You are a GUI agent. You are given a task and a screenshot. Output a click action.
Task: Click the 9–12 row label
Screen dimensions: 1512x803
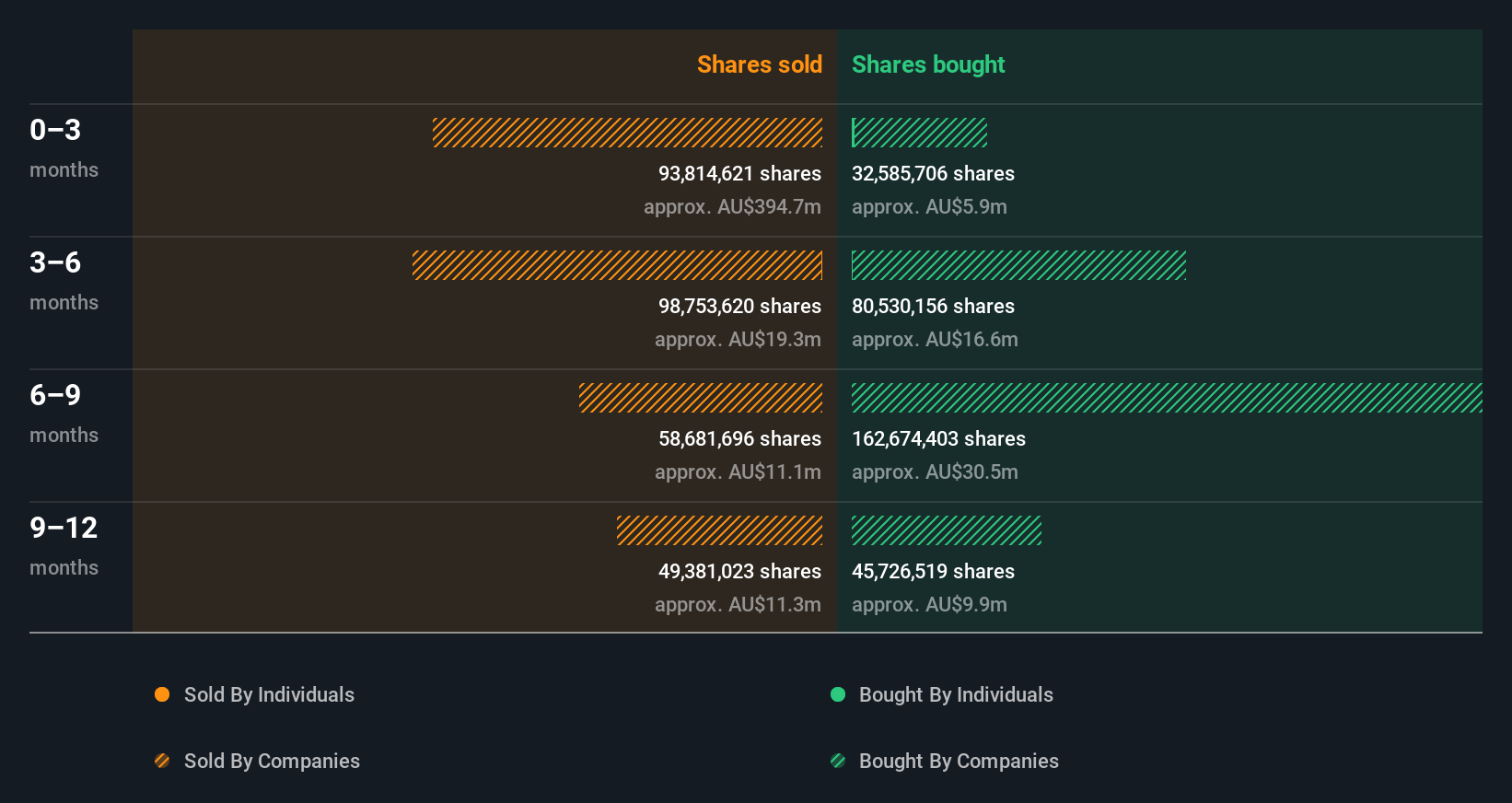(x=64, y=528)
